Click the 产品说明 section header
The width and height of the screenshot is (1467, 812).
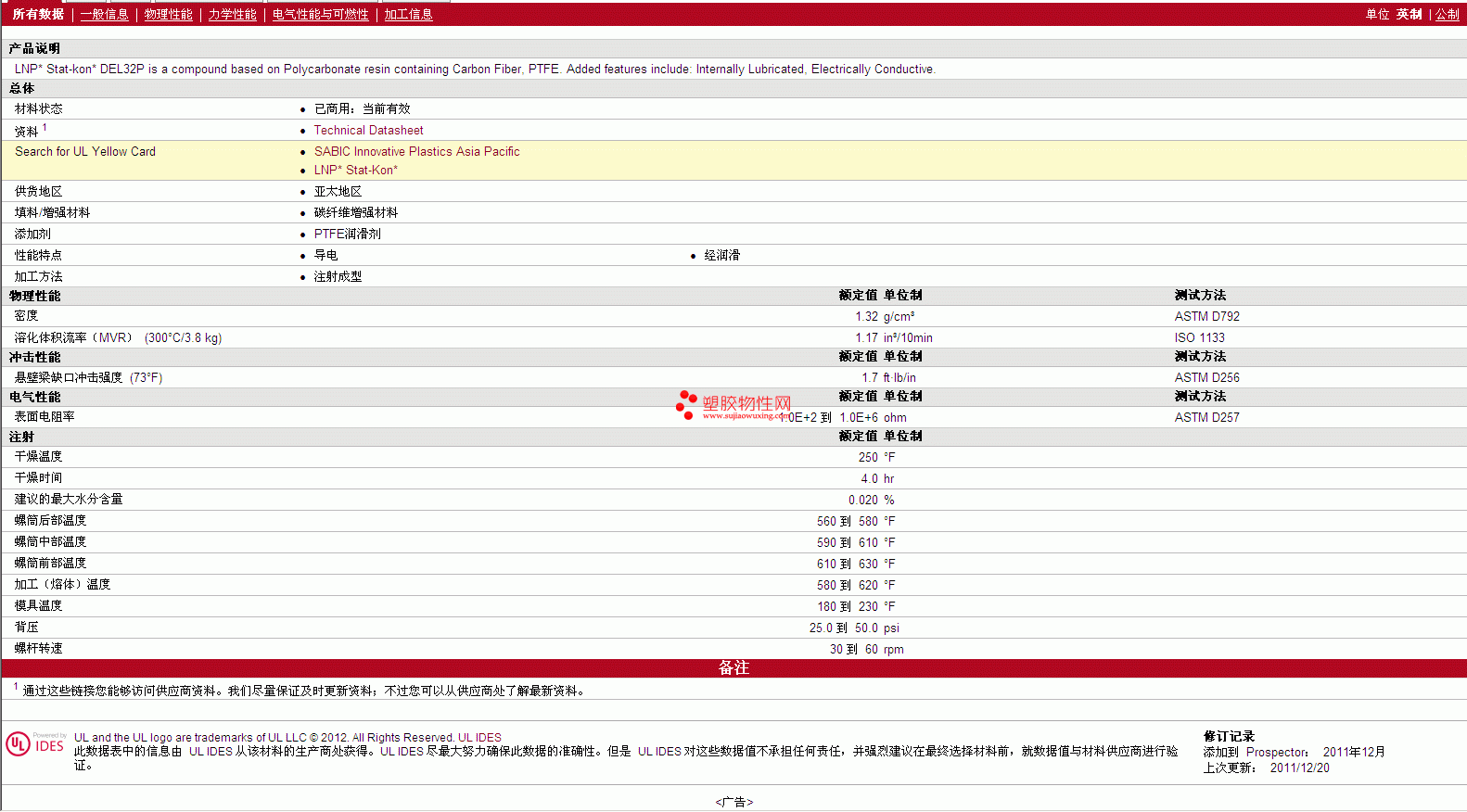(34, 48)
